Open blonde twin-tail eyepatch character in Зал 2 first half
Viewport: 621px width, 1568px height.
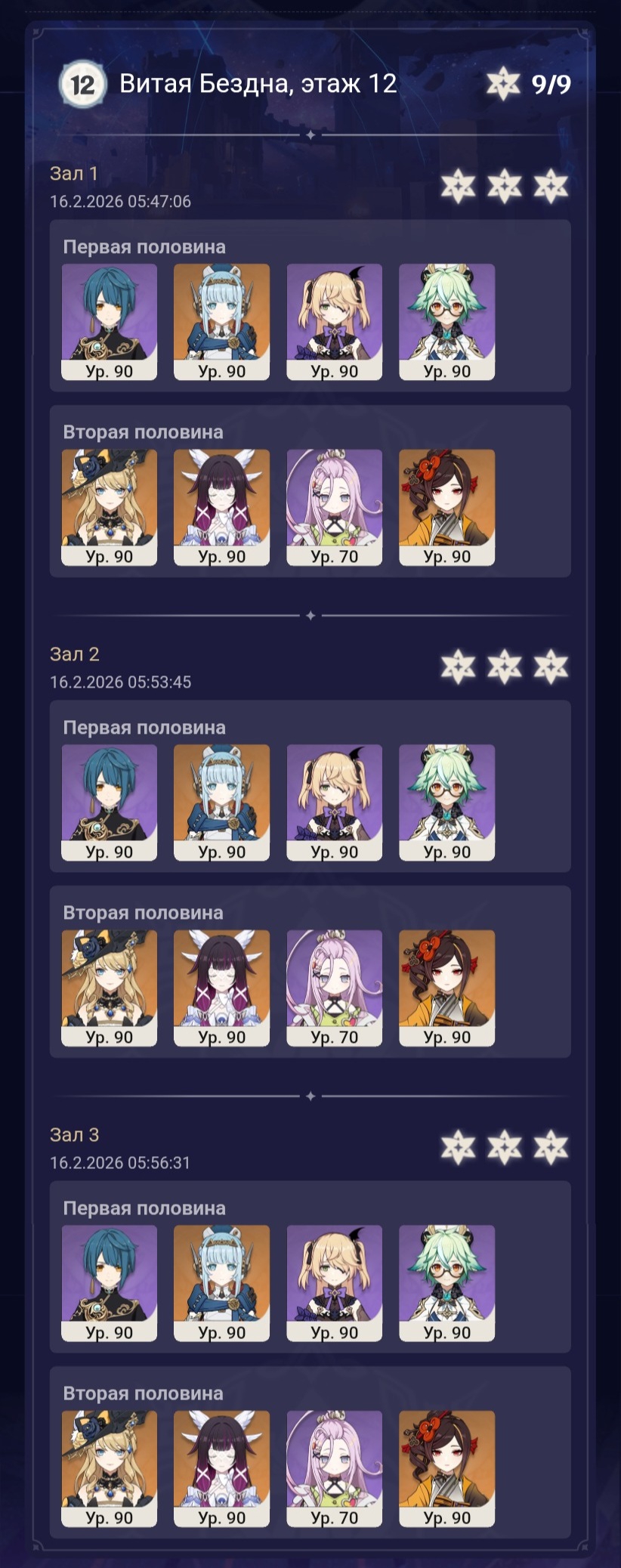pos(335,802)
